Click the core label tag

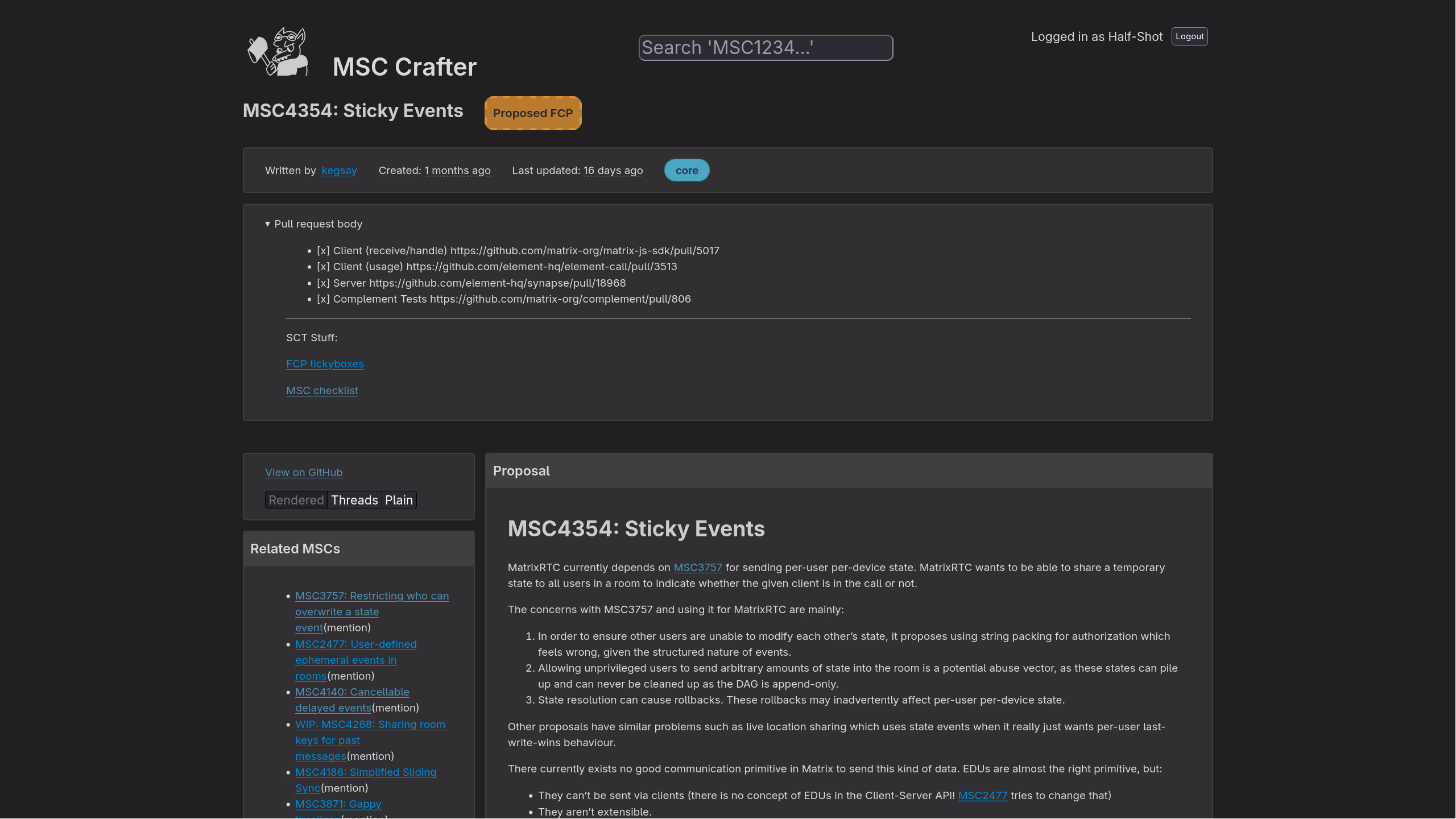(x=686, y=171)
